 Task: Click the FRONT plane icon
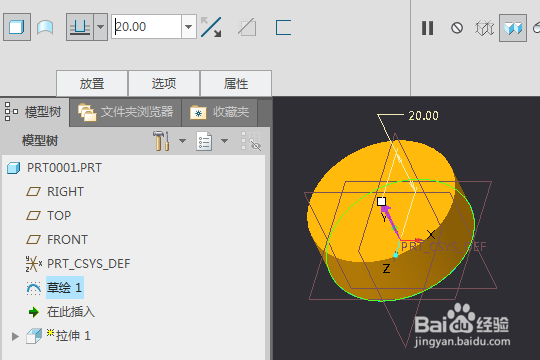click(33, 239)
